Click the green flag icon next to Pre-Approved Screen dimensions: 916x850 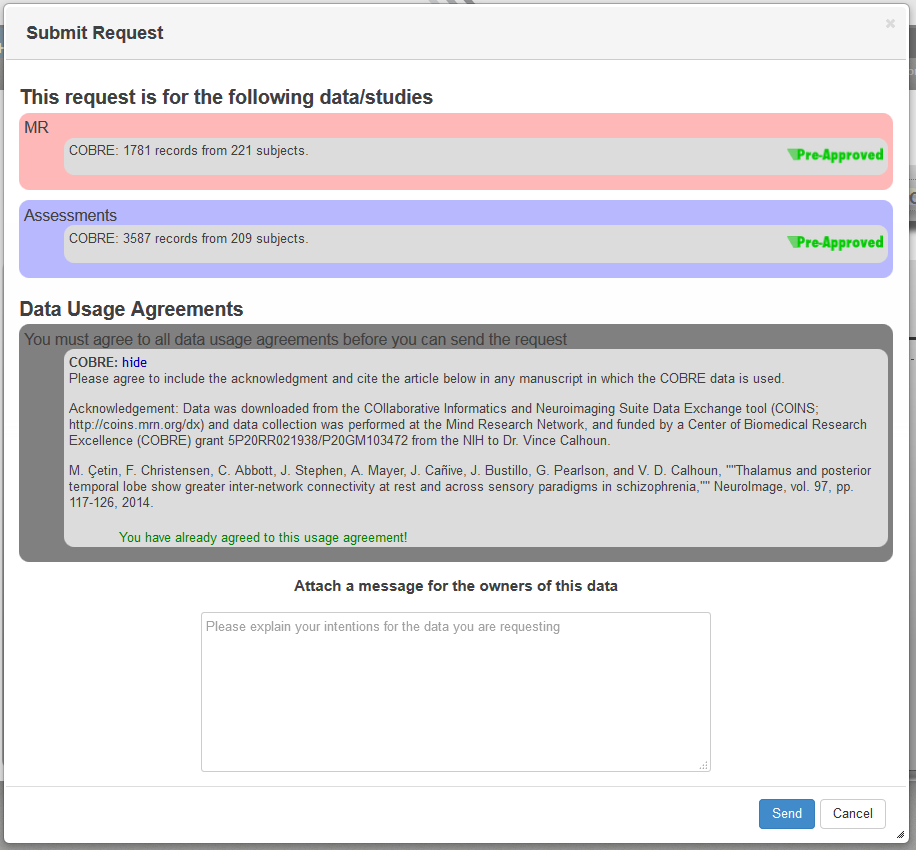tap(794, 153)
